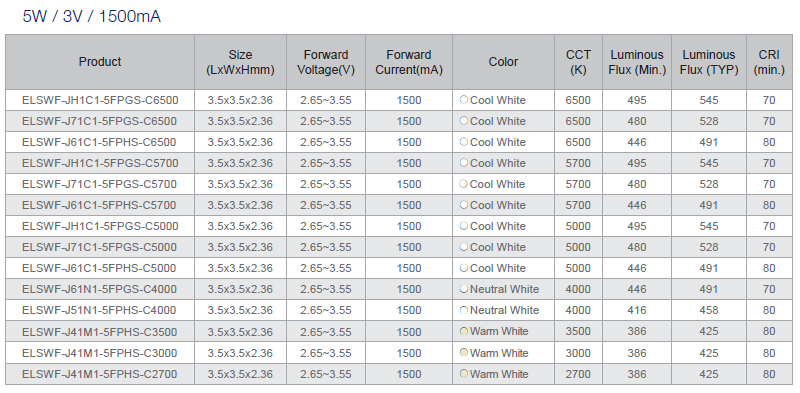The width and height of the screenshot is (800, 393).
Task: Click the CRI (min.) column header
Action: point(769,62)
